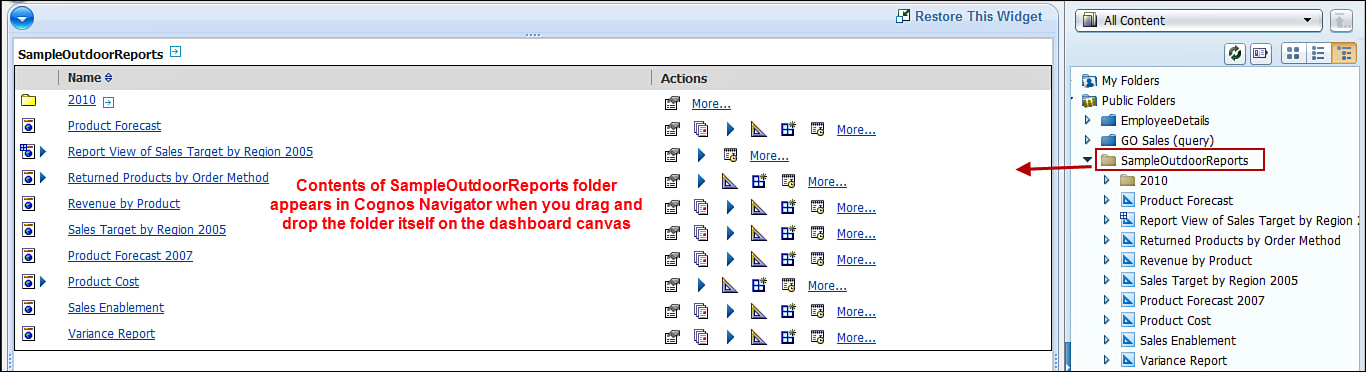Click More... for the 2010 folder
1366x372 pixels.
tap(711, 104)
